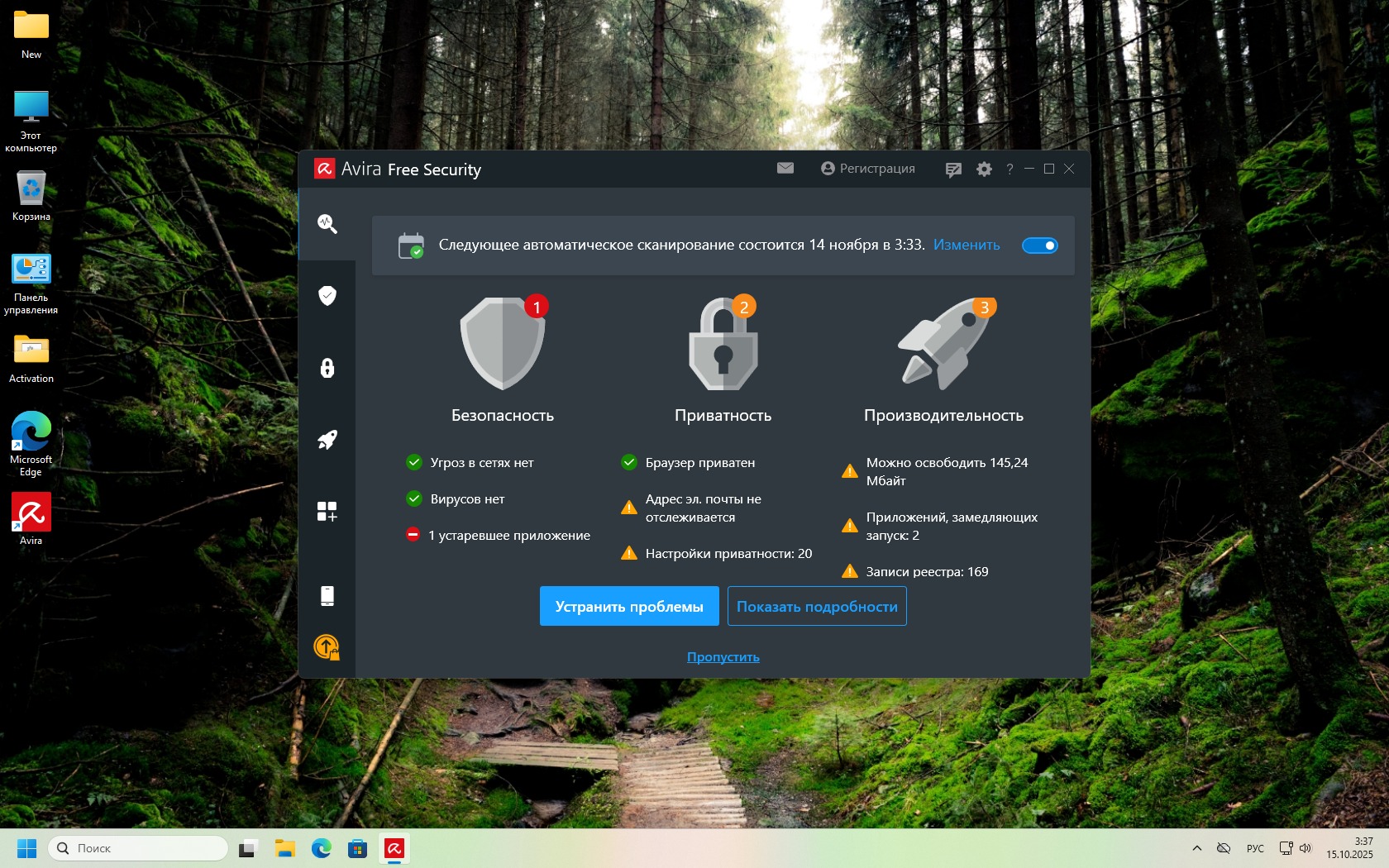The image size is (1389, 868).
Task: Open Microsoft Edge from the taskbar
Action: click(x=322, y=848)
